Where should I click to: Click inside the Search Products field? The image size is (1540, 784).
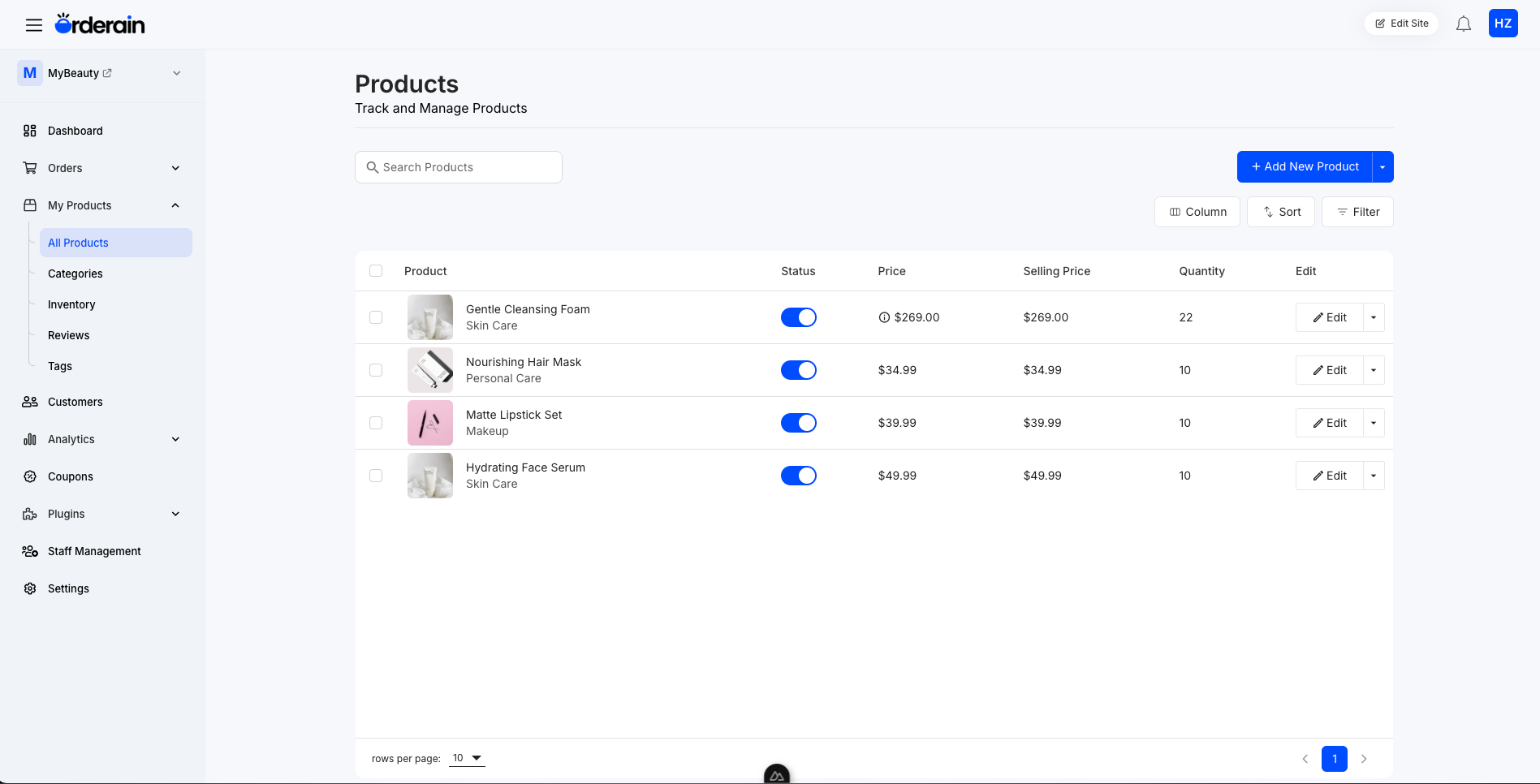(x=458, y=167)
